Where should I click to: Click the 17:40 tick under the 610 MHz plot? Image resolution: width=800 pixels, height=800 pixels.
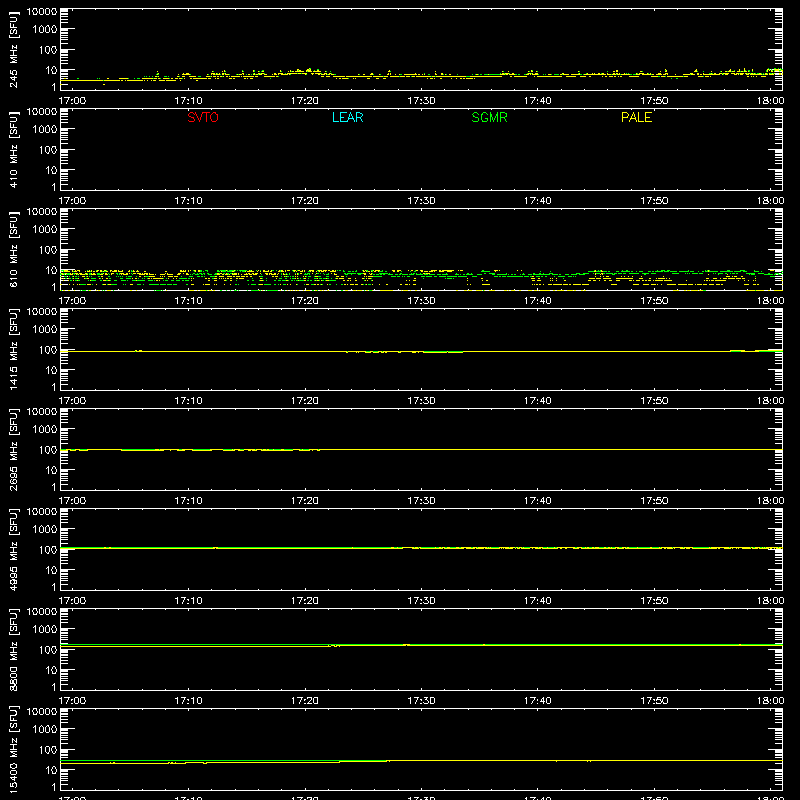(537, 301)
